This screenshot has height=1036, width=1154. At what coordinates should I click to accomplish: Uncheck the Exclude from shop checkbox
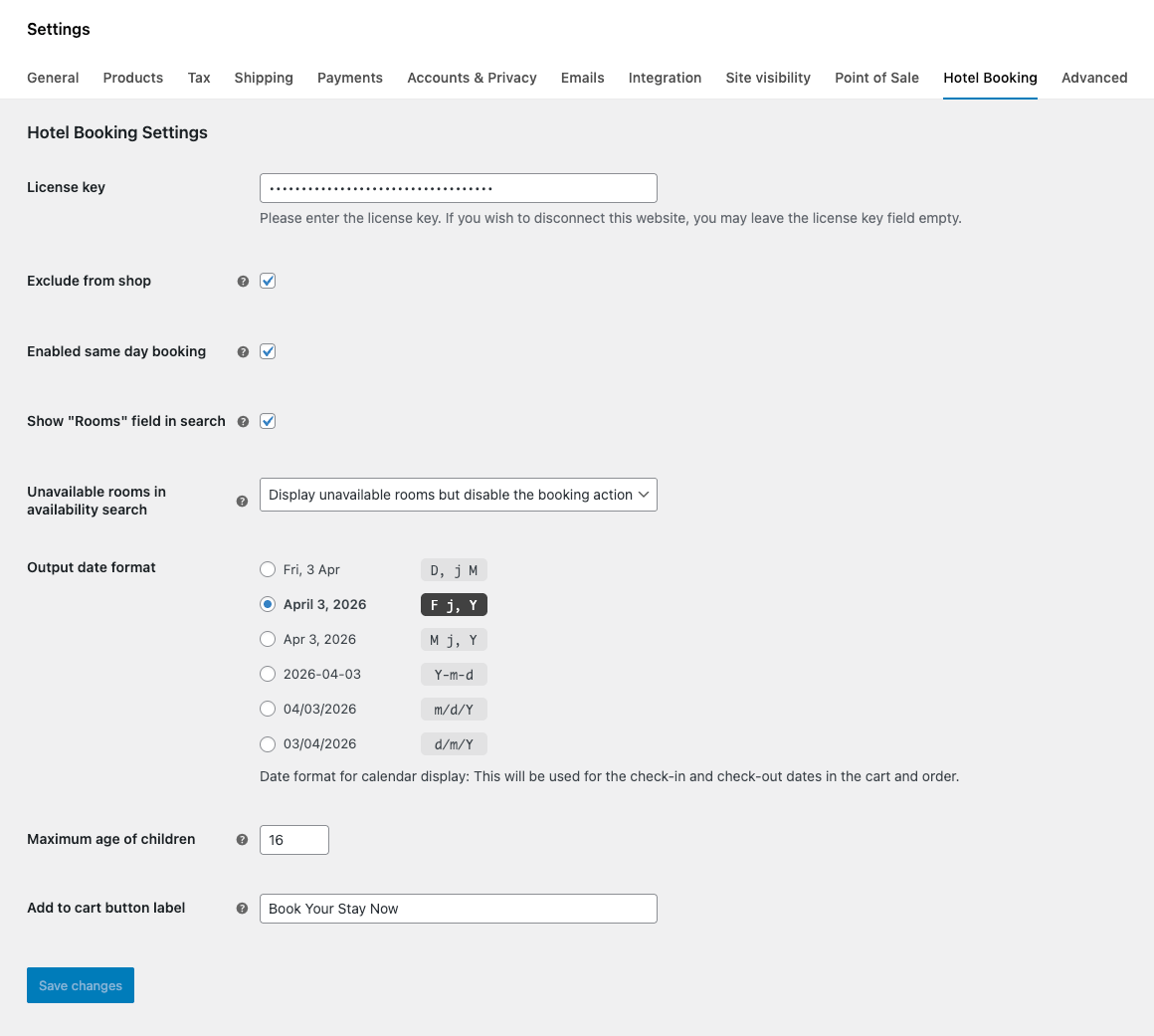(268, 281)
